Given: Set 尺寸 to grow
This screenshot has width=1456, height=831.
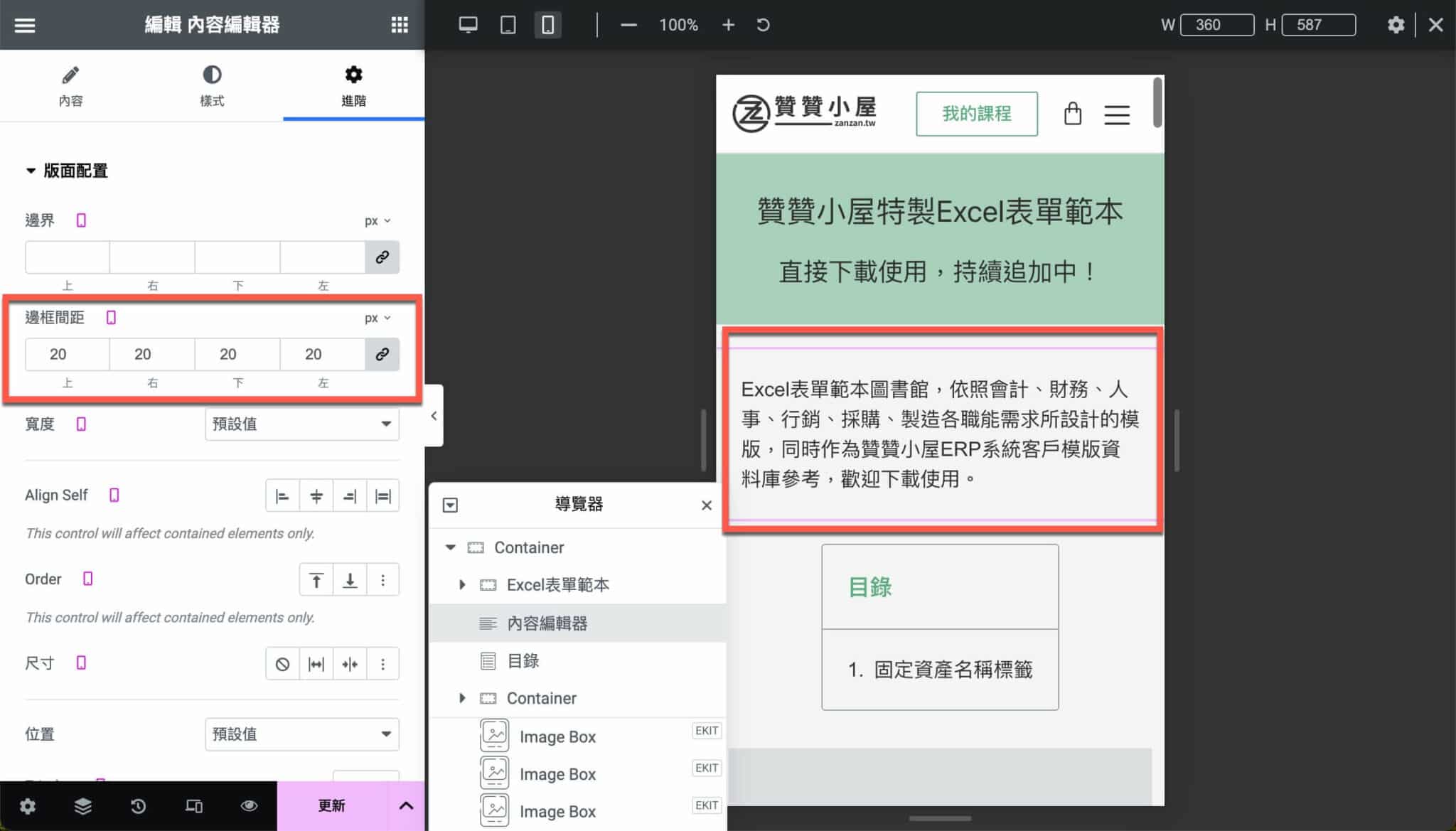Looking at the screenshot, I should point(316,664).
